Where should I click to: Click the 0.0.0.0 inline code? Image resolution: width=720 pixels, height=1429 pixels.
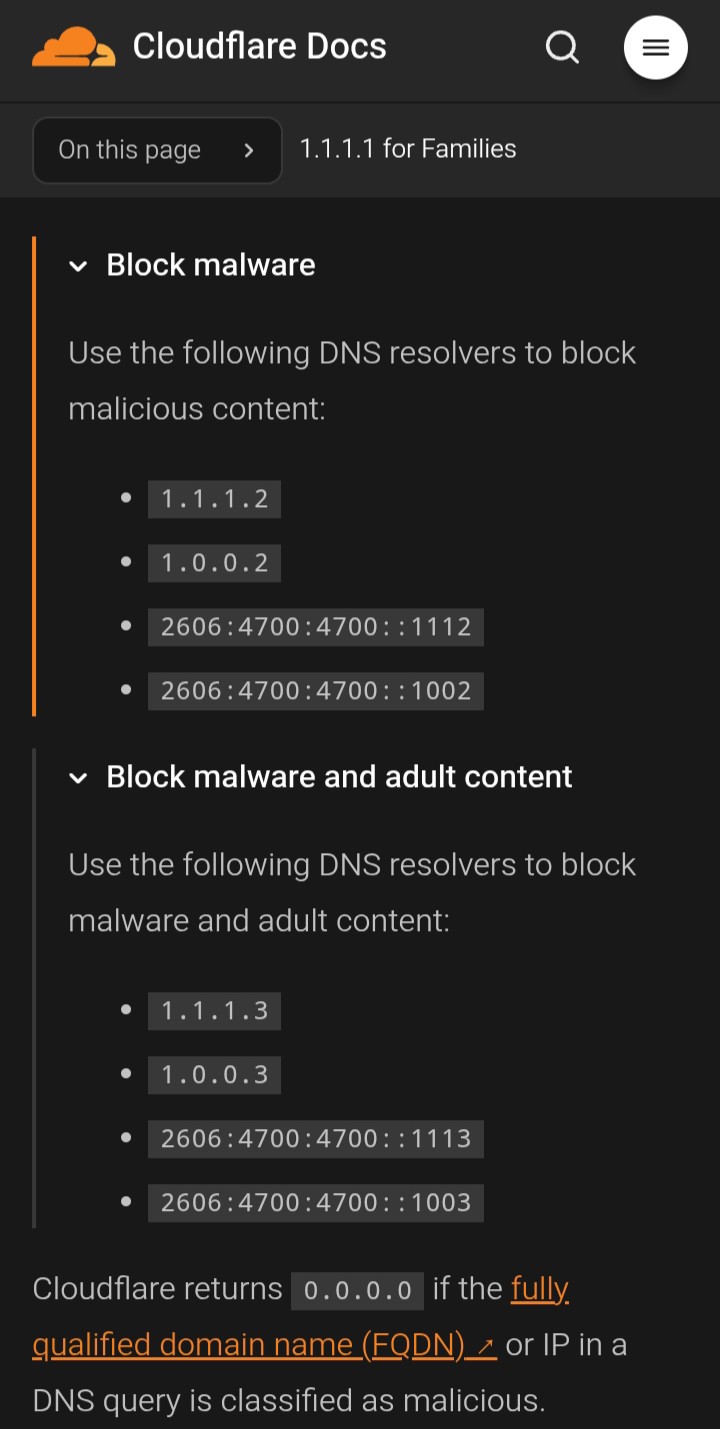[x=358, y=1291]
